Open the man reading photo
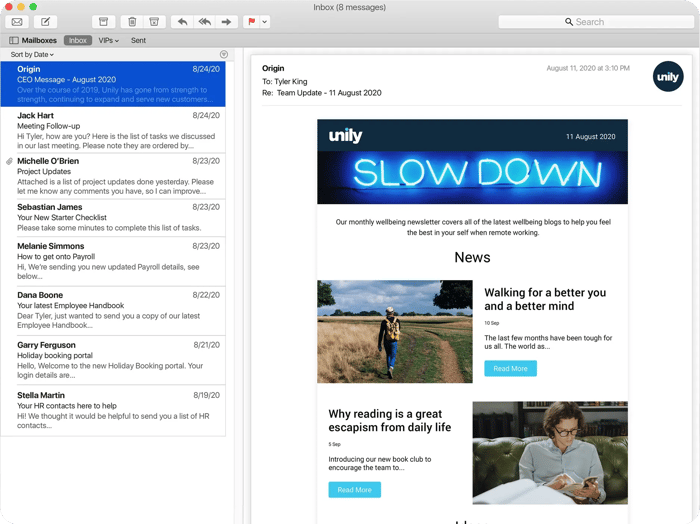 click(x=550, y=453)
